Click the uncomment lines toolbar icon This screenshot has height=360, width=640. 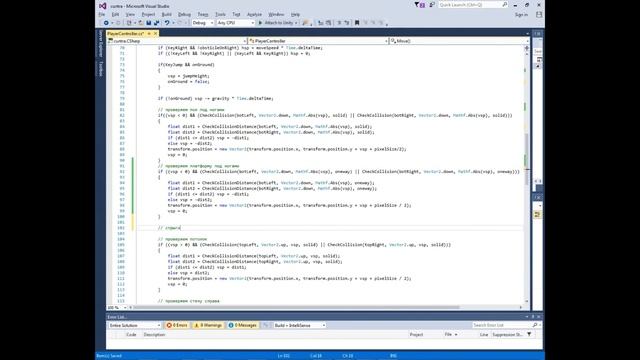click(347, 23)
